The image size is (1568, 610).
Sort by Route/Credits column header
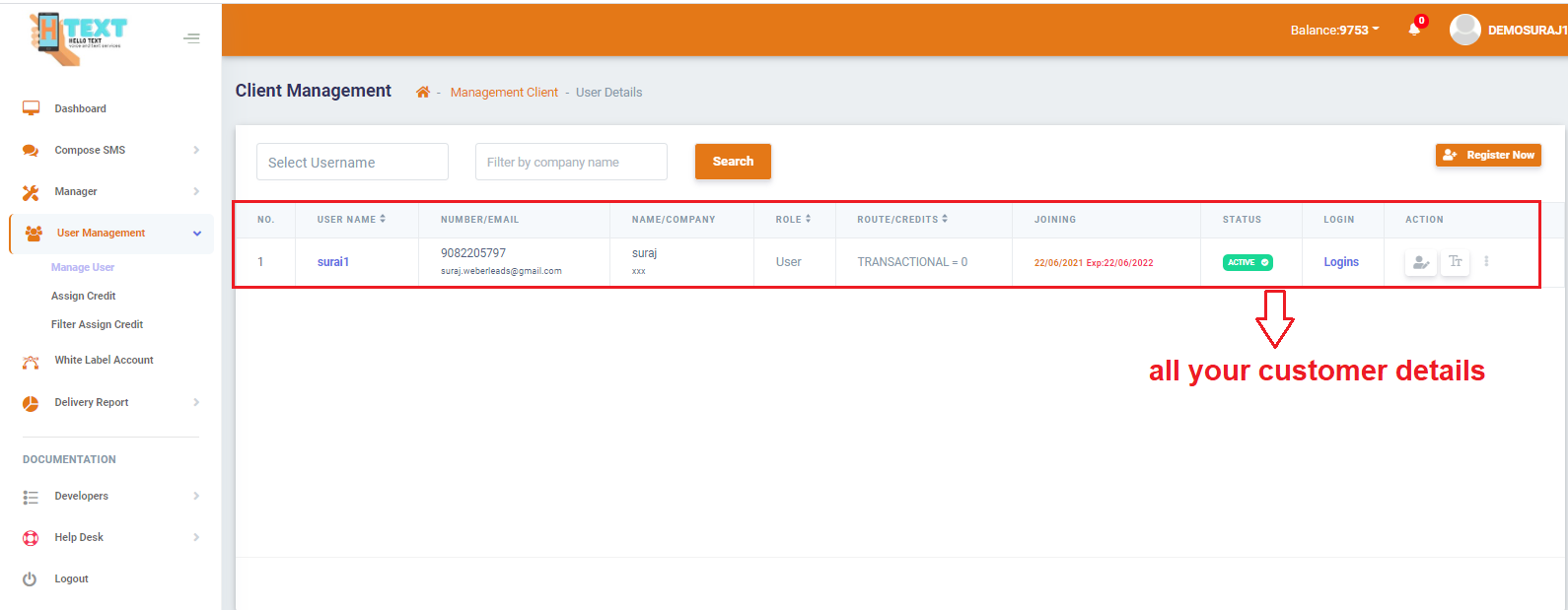click(x=901, y=220)
